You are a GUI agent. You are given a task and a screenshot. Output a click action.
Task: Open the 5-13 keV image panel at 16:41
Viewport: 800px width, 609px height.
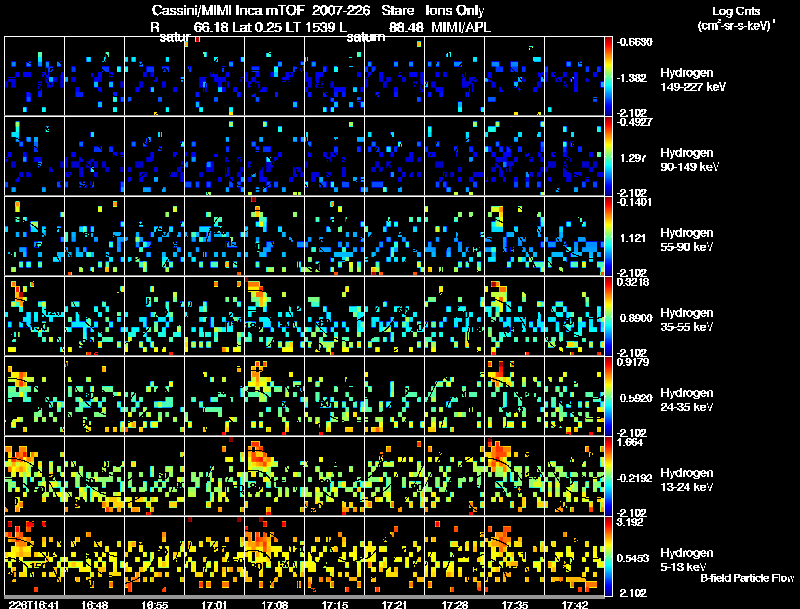(x=35, y=556)
